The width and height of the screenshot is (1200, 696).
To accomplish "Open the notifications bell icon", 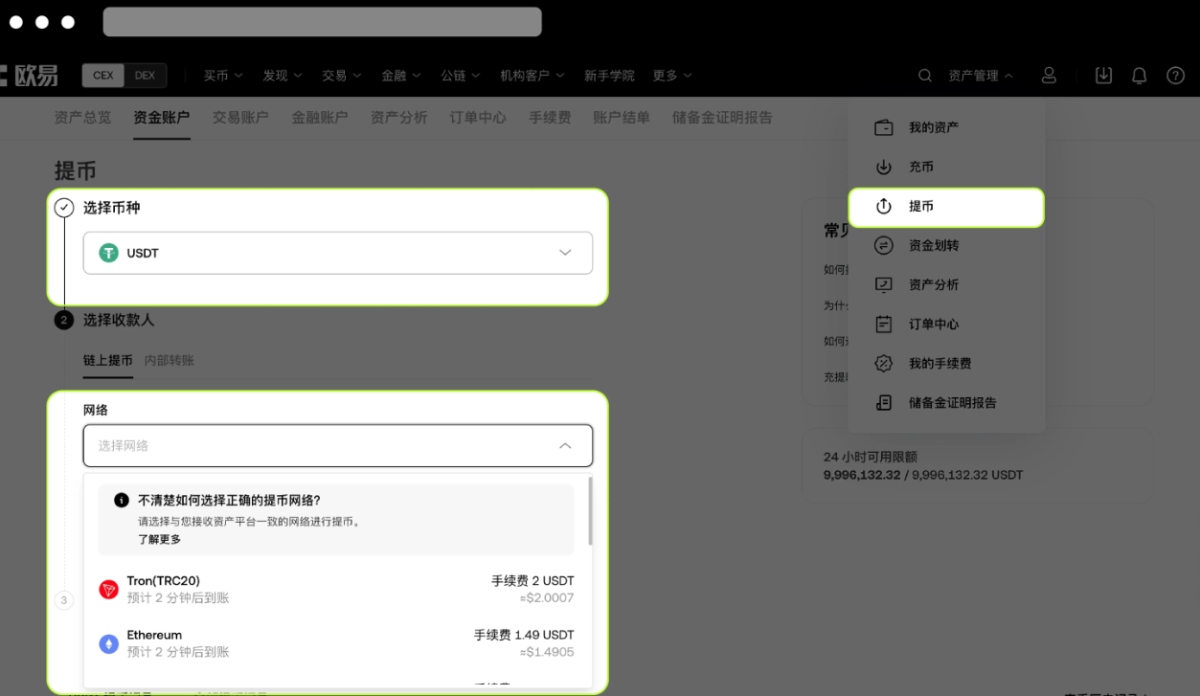I will coord(1139,76).
